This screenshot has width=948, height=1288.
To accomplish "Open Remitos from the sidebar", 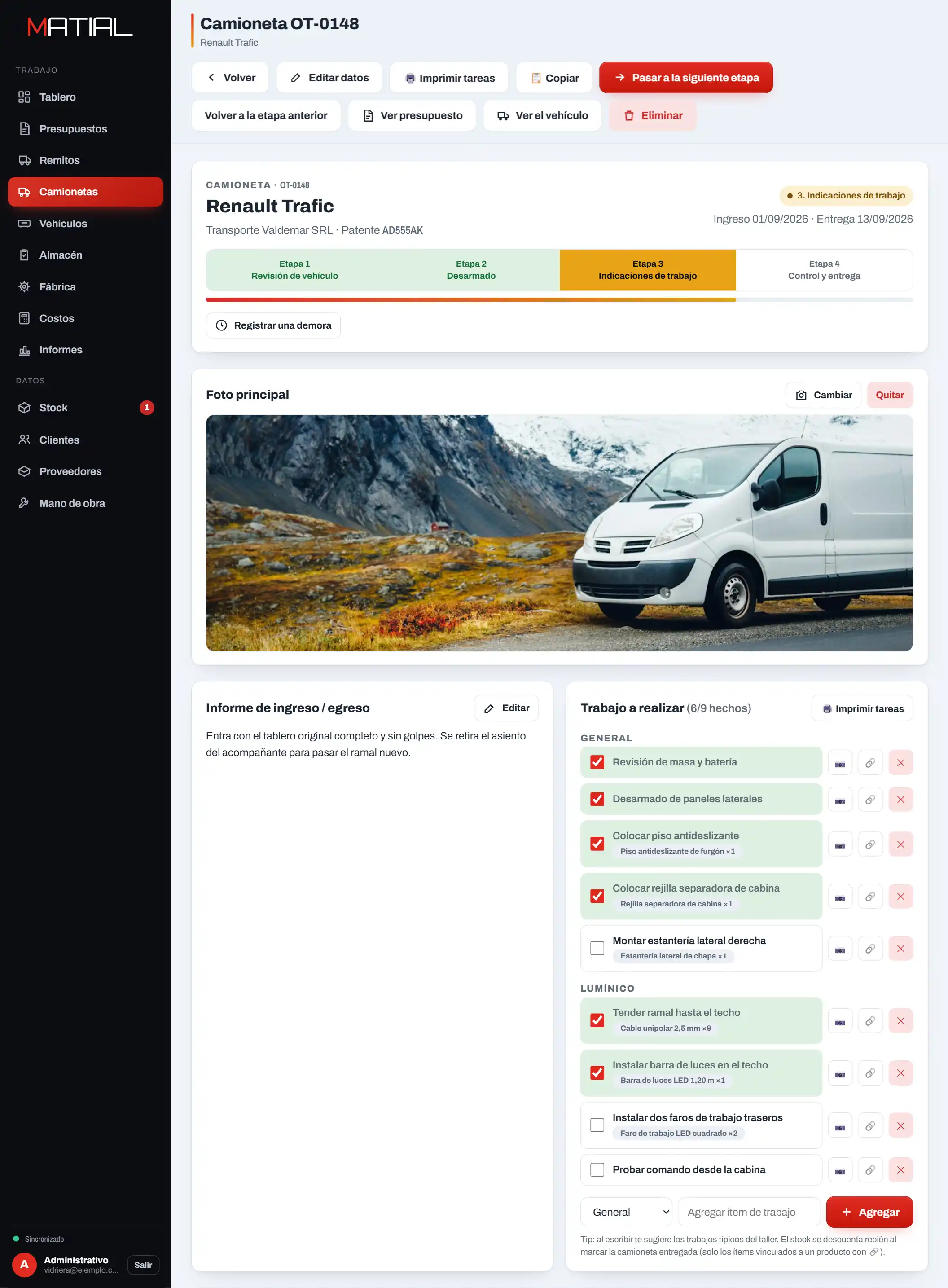I will click(x=85, y=160).
